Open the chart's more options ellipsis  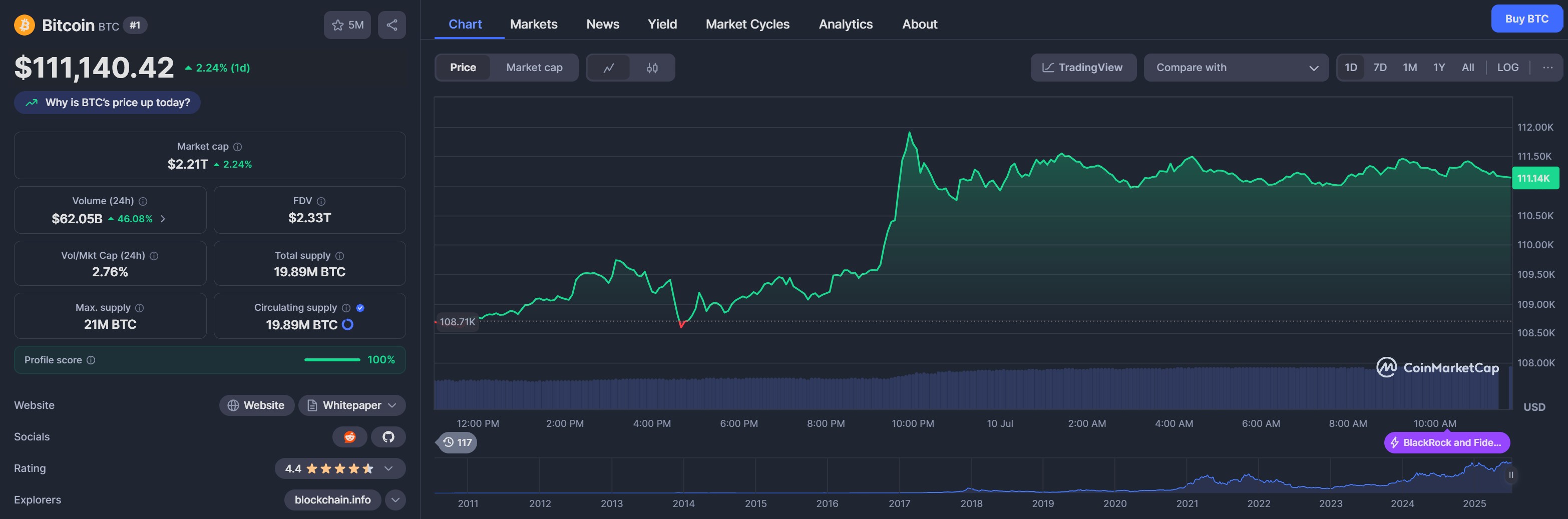point(1547,68)
